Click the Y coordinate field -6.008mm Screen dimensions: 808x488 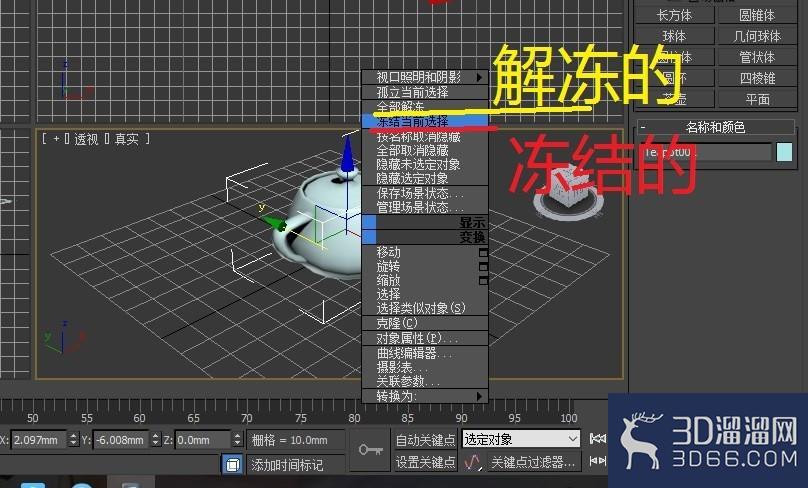click(x=122, y=440)
